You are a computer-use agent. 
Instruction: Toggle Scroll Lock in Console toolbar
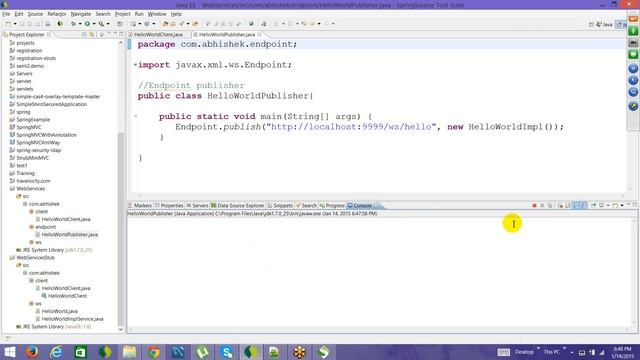[x=568, y=205]
